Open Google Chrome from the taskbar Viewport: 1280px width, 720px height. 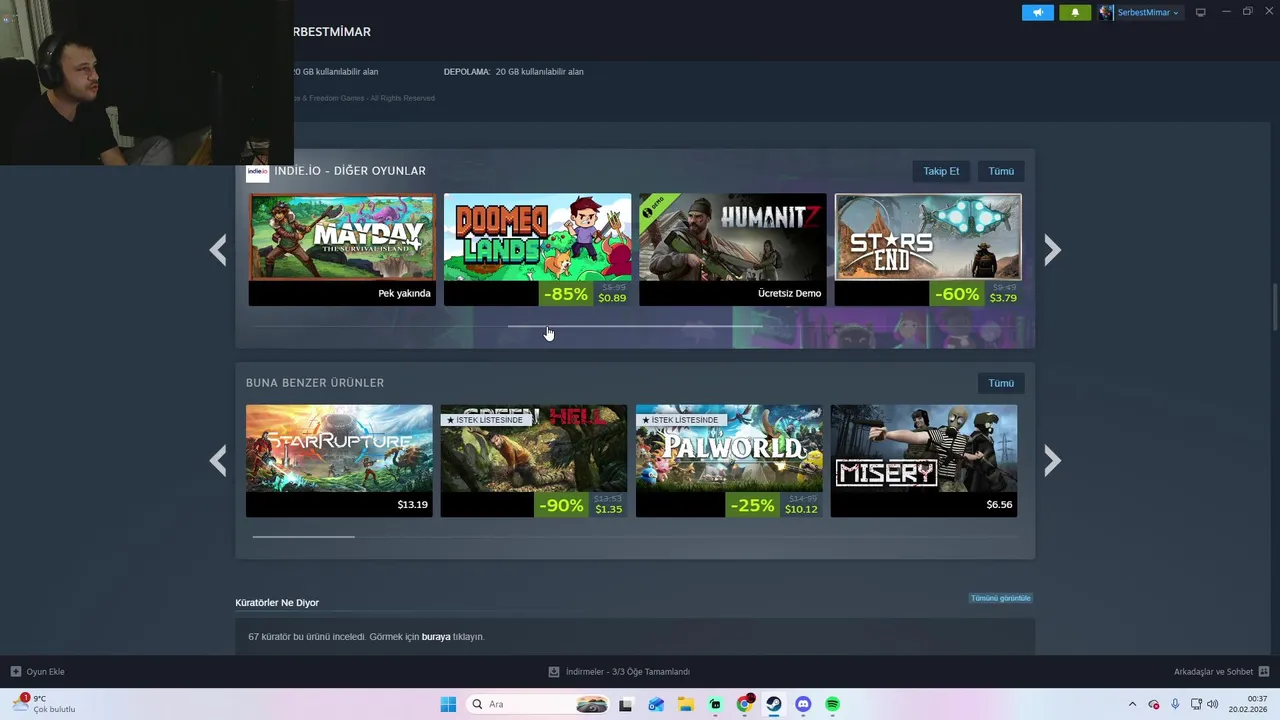click(x=745, y=704)
